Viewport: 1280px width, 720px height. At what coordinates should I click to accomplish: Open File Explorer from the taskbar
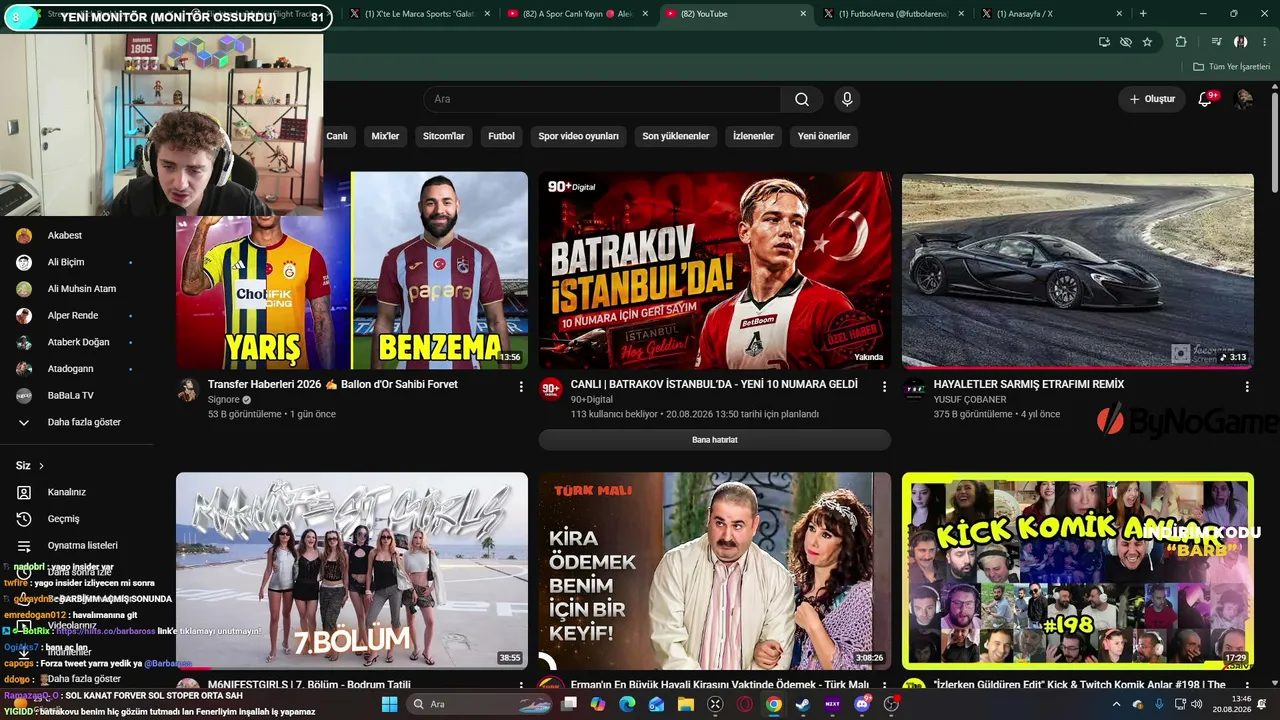(x=686, y=704)
